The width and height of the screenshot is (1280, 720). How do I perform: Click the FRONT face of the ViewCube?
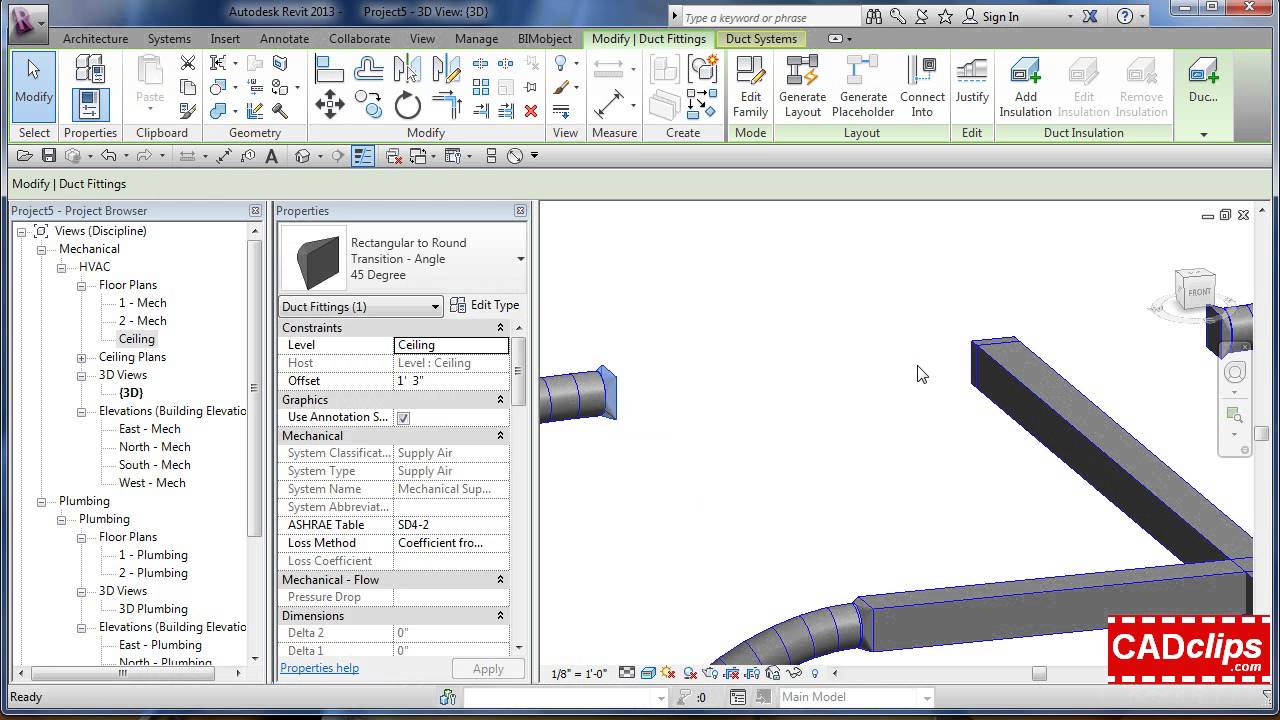tap(1199, 292)
